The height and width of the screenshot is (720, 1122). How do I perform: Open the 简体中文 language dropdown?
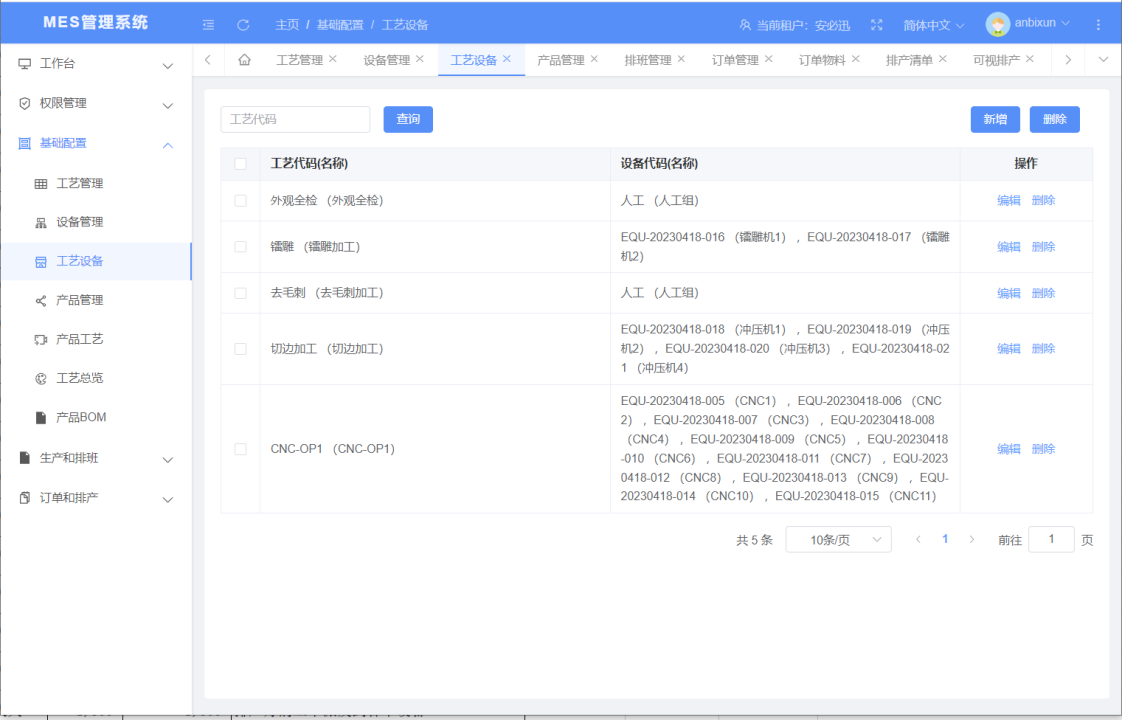pyautogui.click(x=933, y=25)
